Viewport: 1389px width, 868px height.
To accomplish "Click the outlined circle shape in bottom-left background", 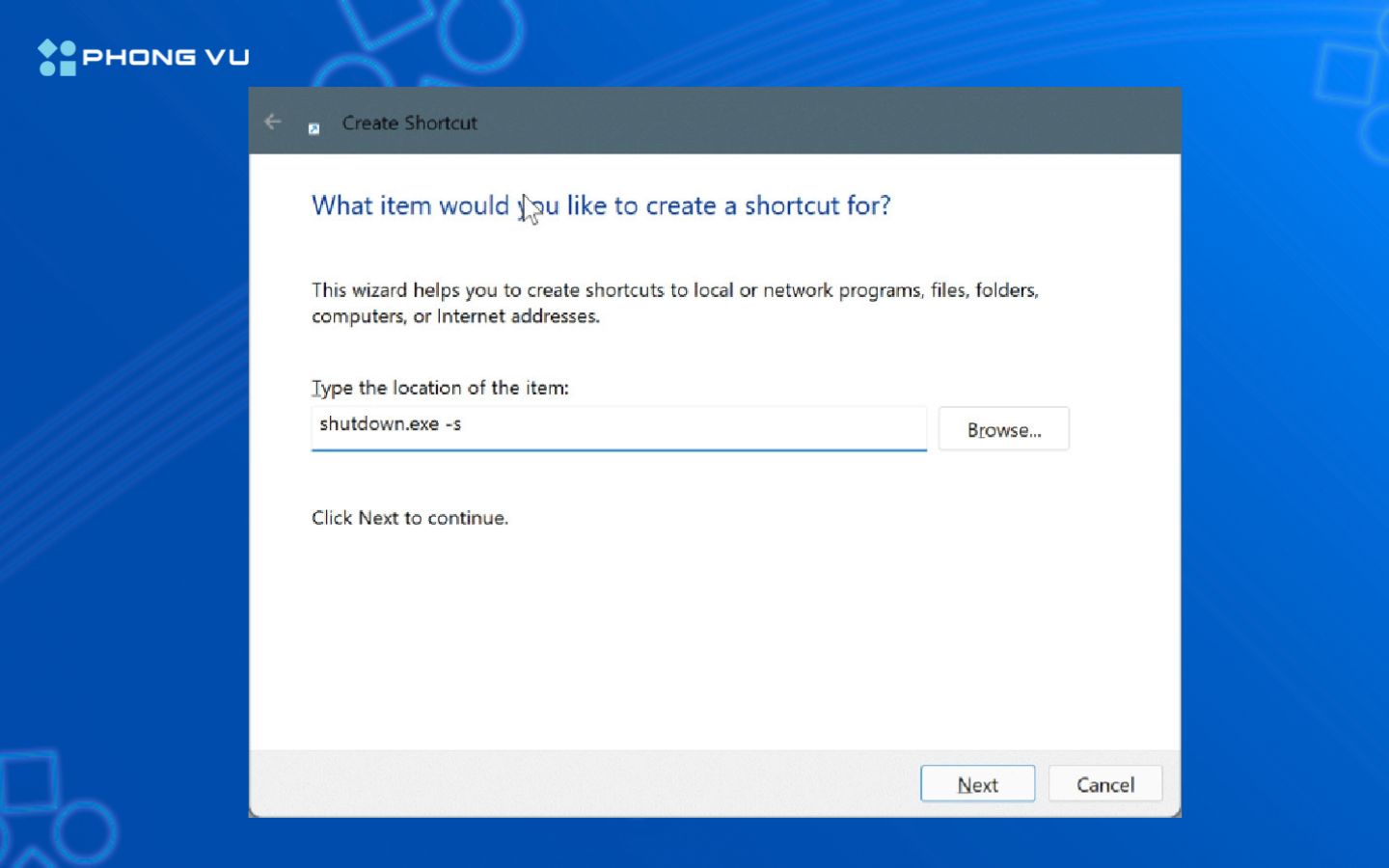I will tap(85, 830).
